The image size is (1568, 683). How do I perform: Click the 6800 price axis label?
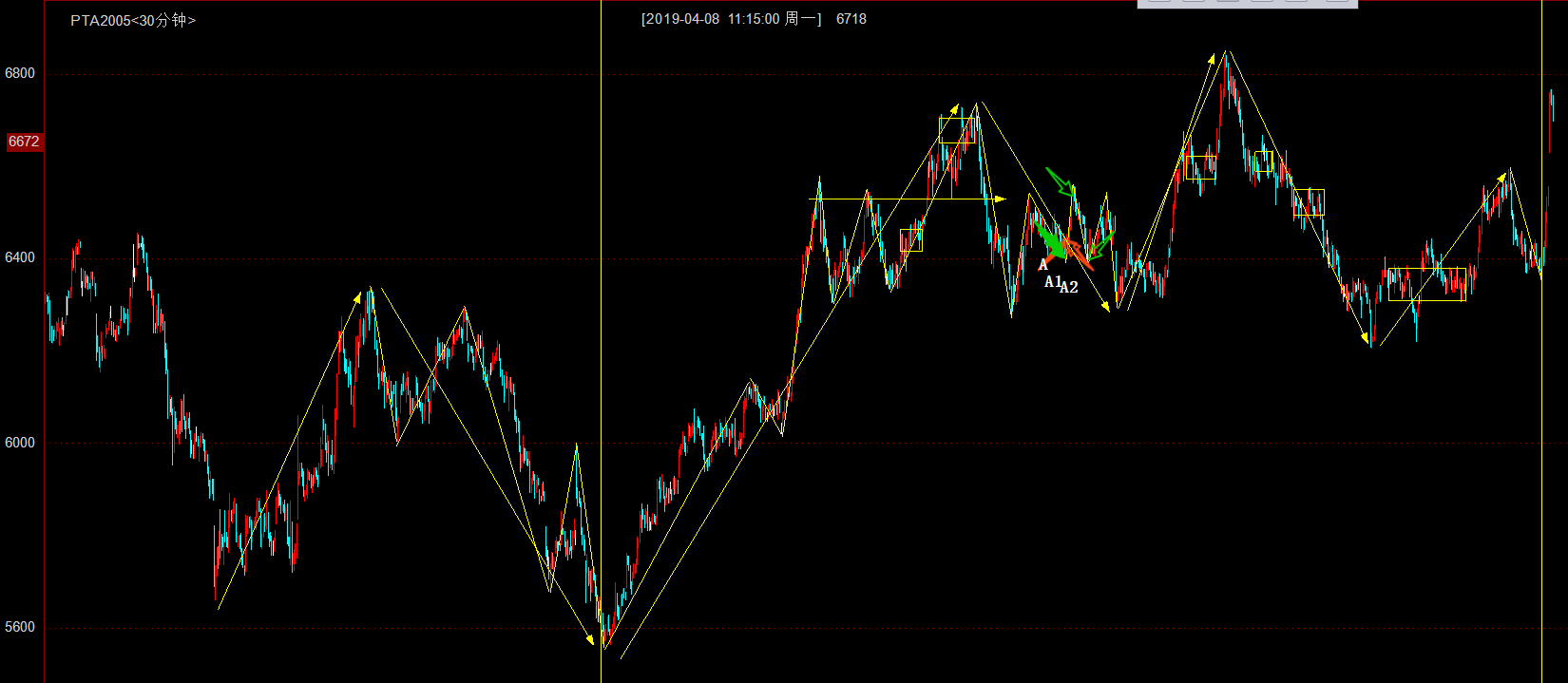pyautogui.click(x=20, y=73)
